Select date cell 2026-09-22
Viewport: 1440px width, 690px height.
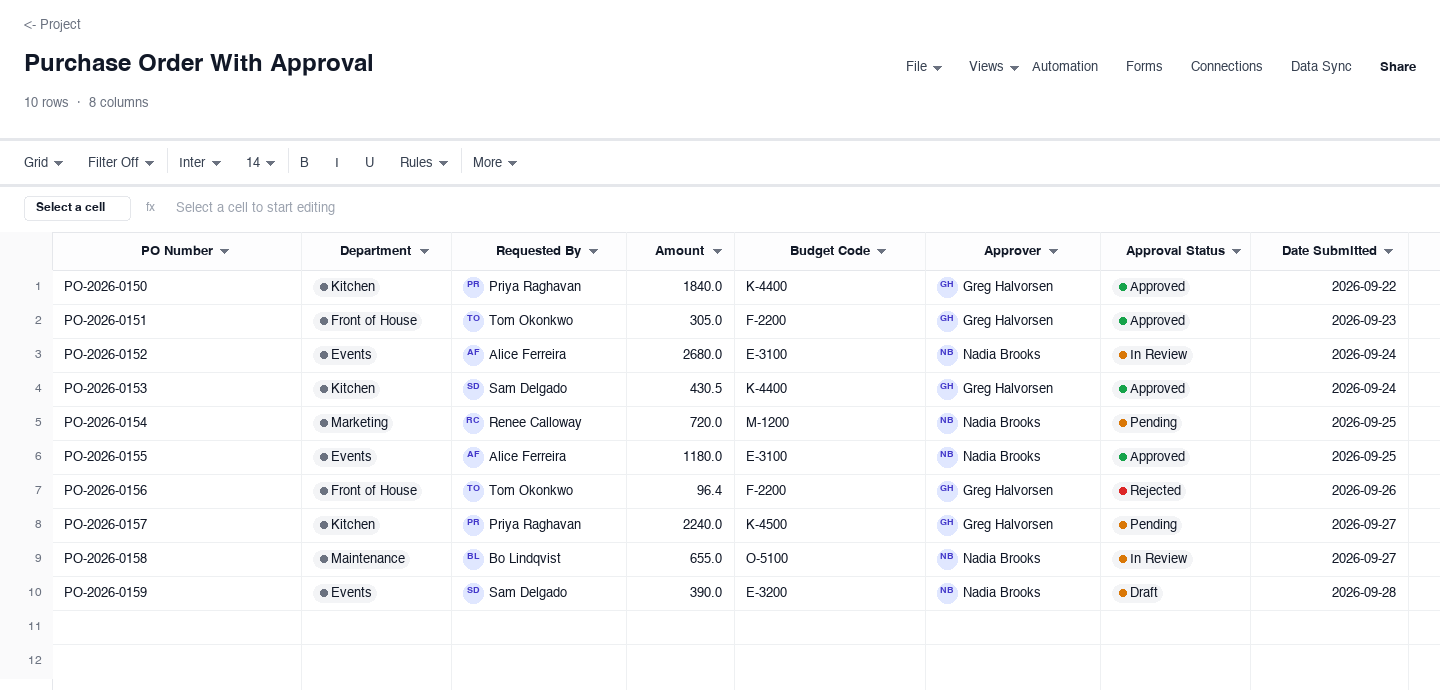click(x=1329, y=286)
